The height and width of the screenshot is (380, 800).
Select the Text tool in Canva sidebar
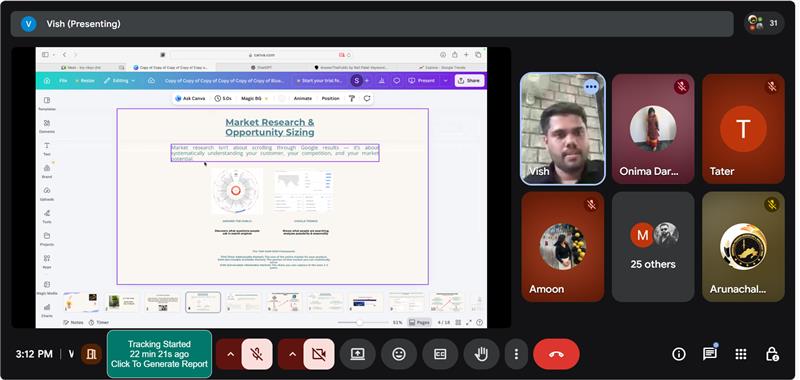pos(47,148)
